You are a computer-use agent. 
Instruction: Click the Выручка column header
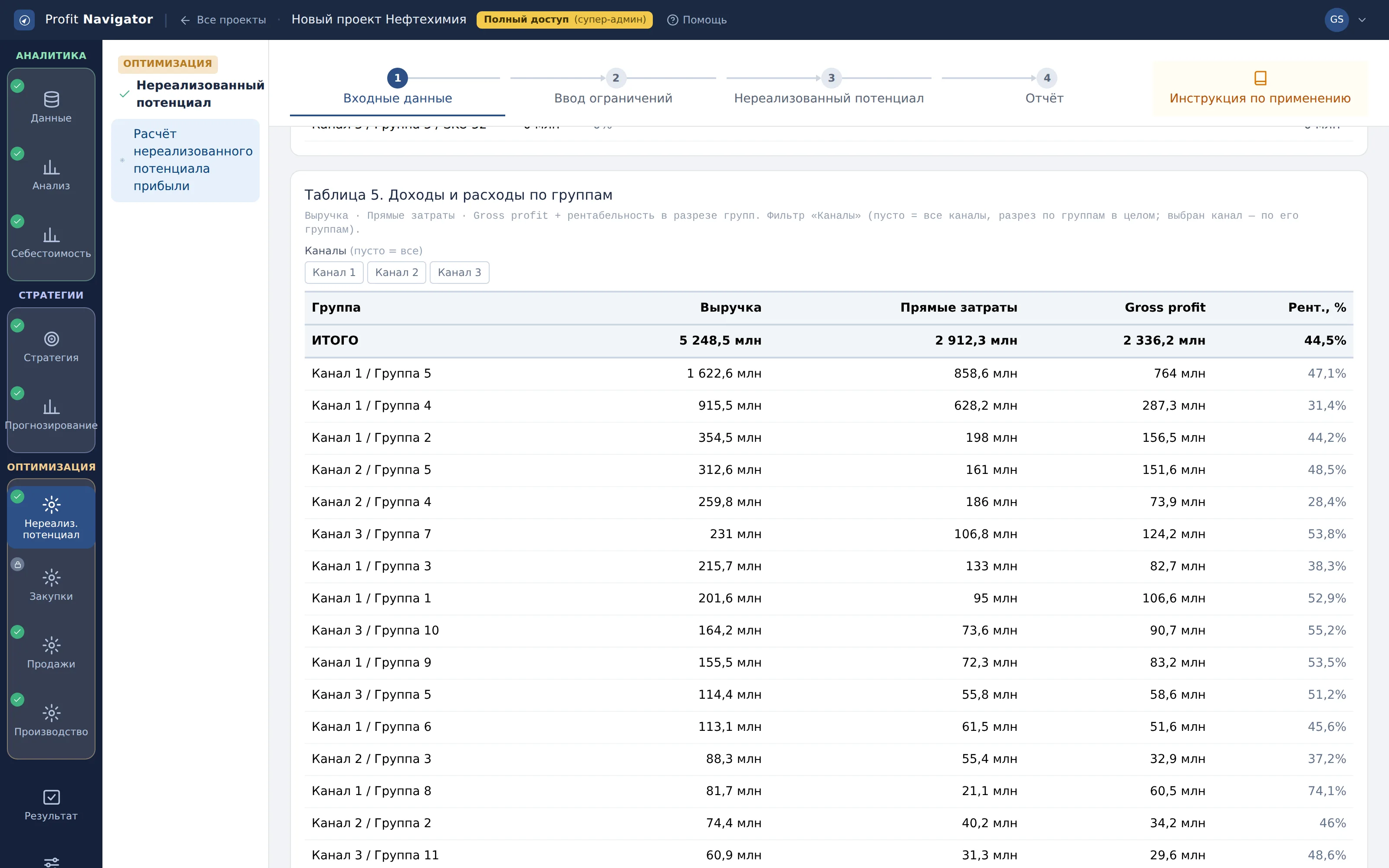pyautogui.click(x=731, y=308)
